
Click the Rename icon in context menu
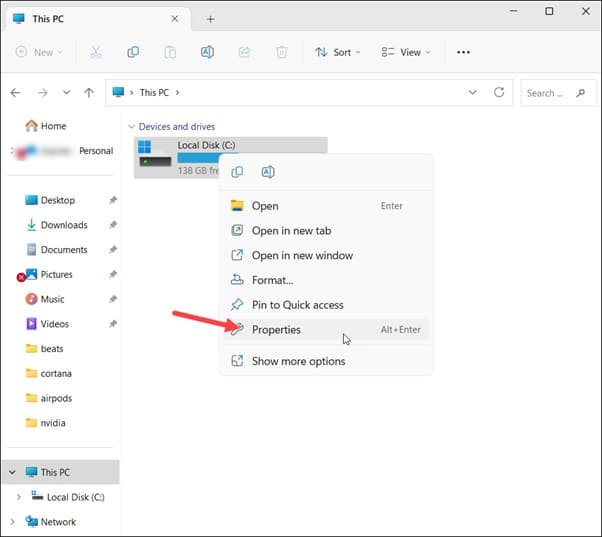tap(268, 172)
